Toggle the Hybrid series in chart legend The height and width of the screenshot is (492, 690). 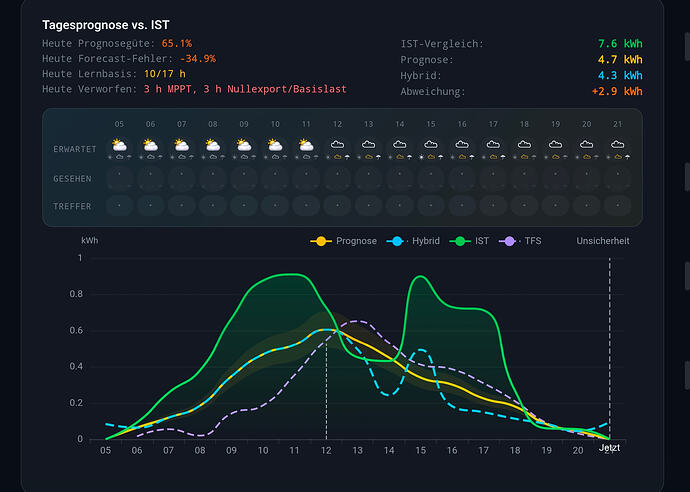click(x=413, y=241)
